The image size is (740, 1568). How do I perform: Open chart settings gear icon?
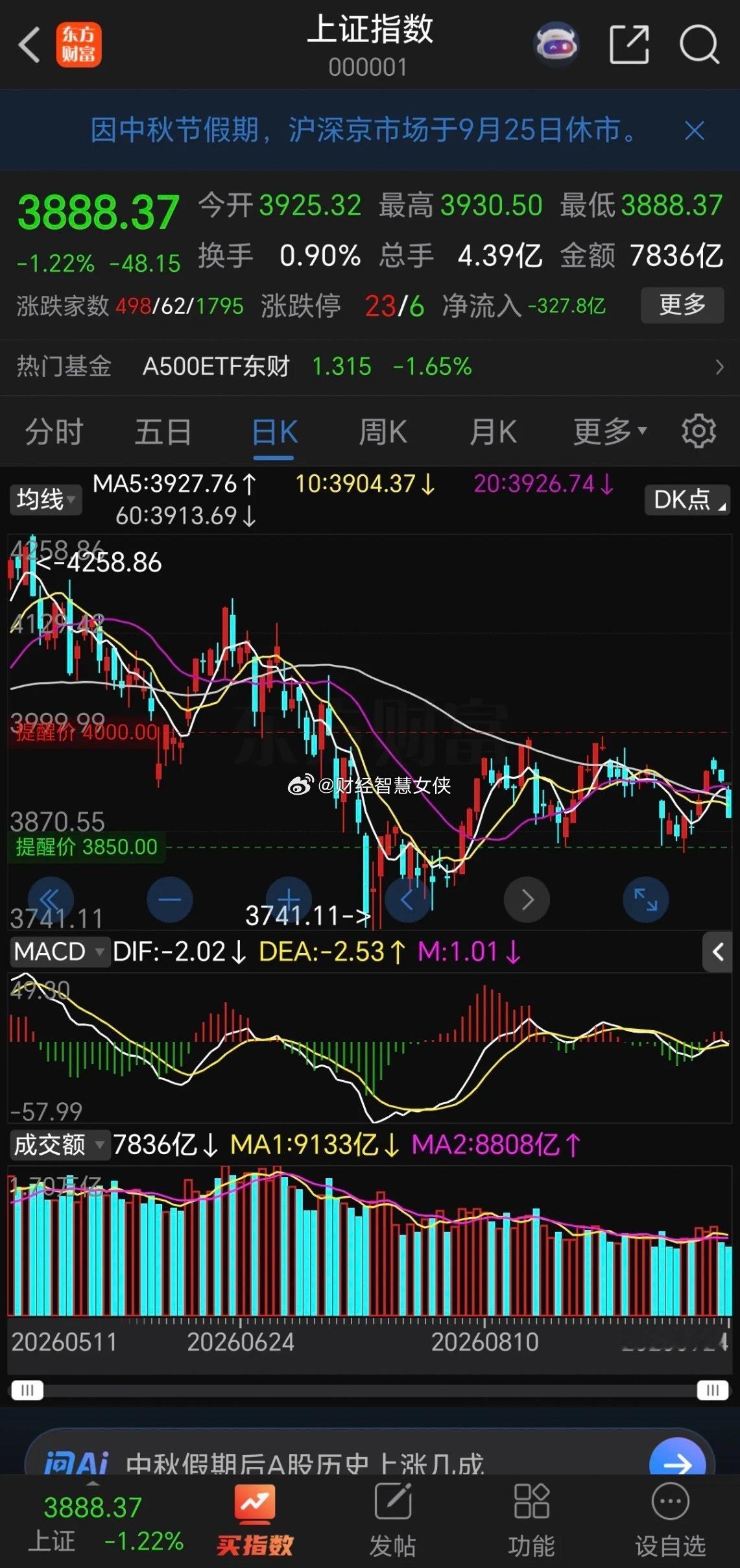(698, 431)
